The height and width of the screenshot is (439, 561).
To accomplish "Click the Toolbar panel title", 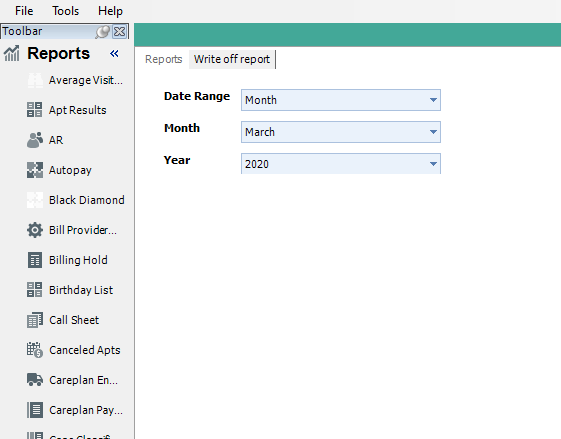I will coord(22,31).
